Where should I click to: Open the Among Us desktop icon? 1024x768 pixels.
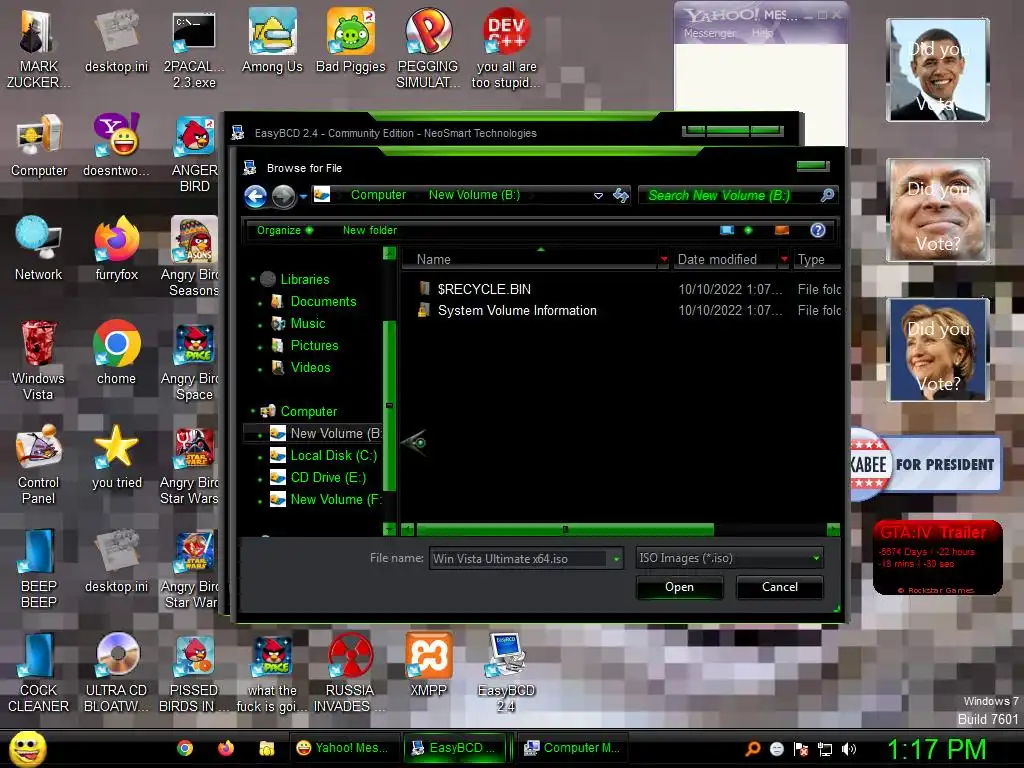[x=272, y=41]
